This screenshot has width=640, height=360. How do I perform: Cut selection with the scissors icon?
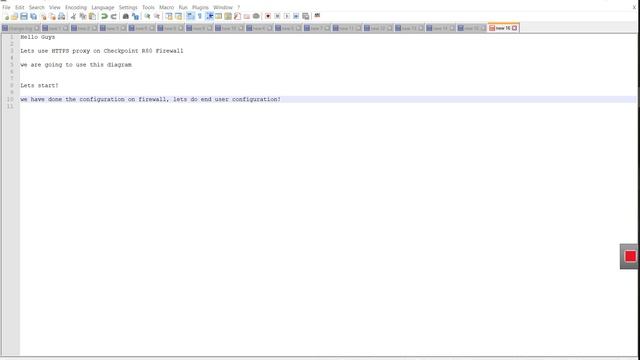(x=73, y=16)
